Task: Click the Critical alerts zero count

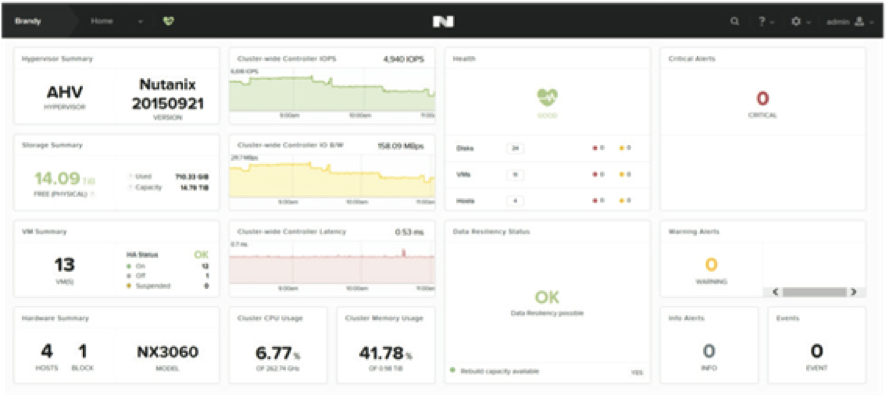Action: pos(763,99)
